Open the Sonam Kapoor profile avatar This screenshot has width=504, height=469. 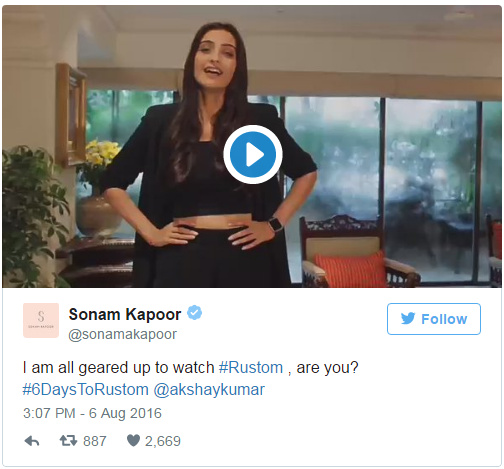pyautogui.click(x=41, y=320)
